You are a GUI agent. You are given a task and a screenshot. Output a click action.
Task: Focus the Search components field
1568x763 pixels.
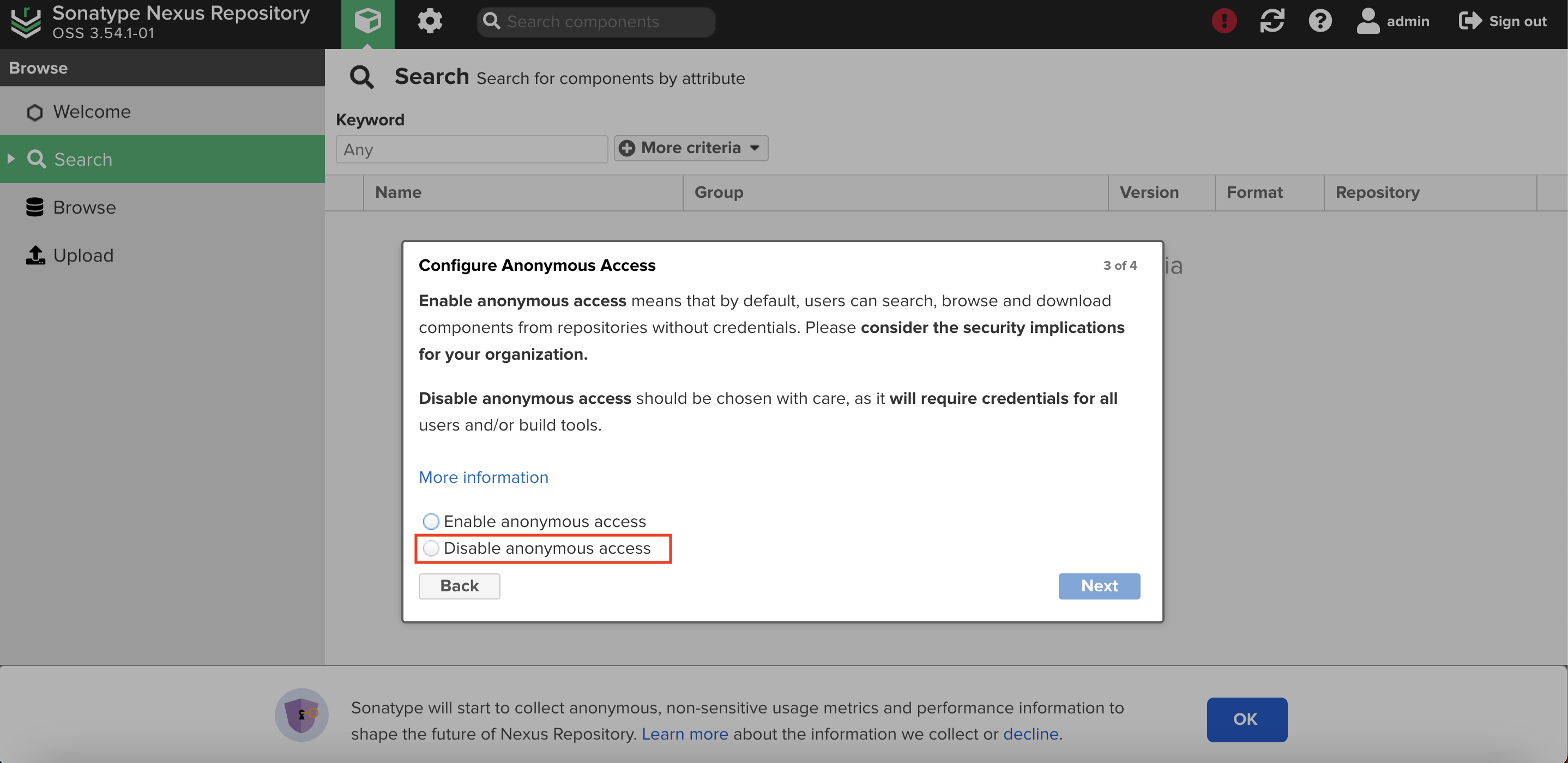tap(596, 22)
